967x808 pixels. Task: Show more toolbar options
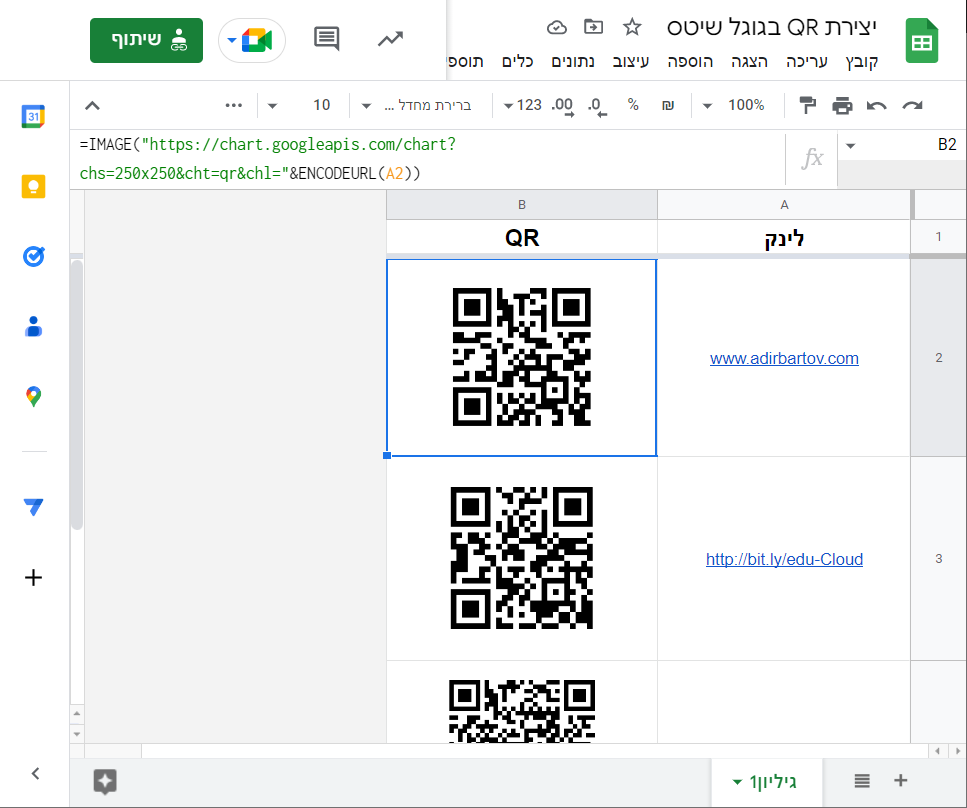pyautogui.click(x=234, y=105)
